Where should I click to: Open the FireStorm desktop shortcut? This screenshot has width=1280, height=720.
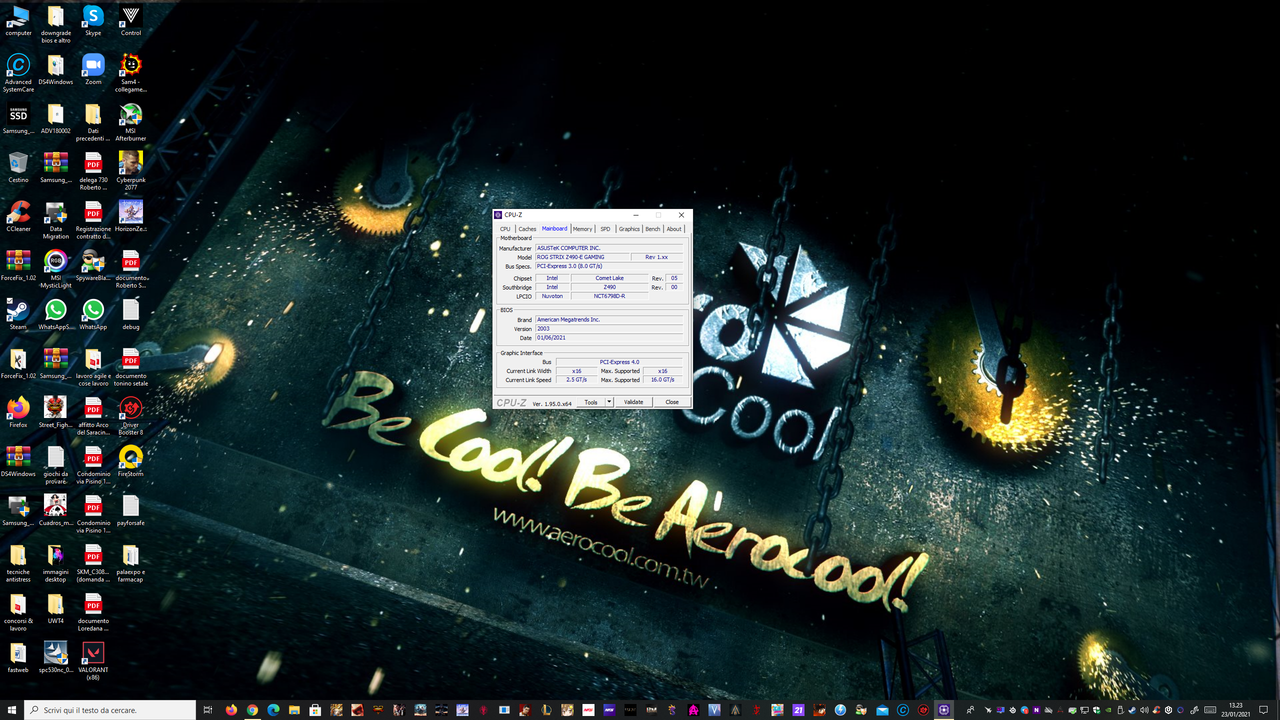click(131, 462)
